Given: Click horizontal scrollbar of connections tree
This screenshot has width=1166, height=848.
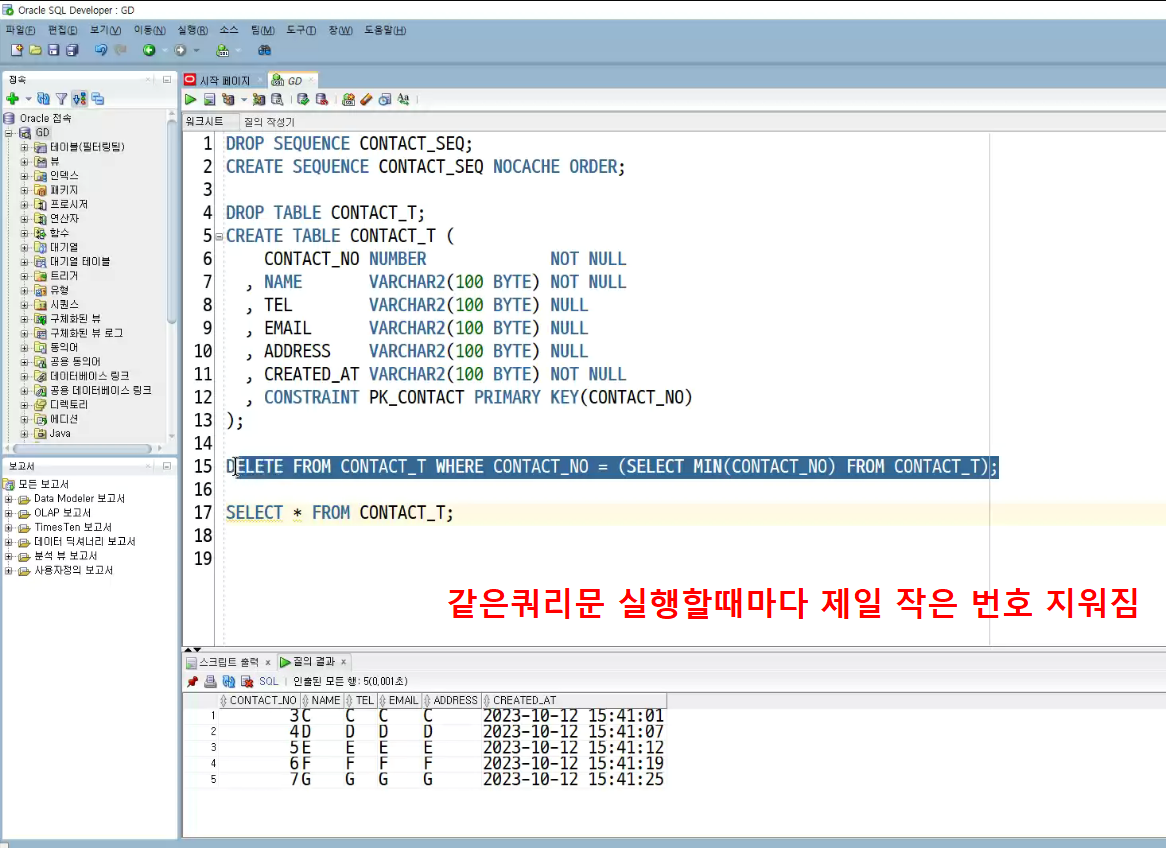Looking at the screenshot, I should pyautogui.click(x=83, y=448).
